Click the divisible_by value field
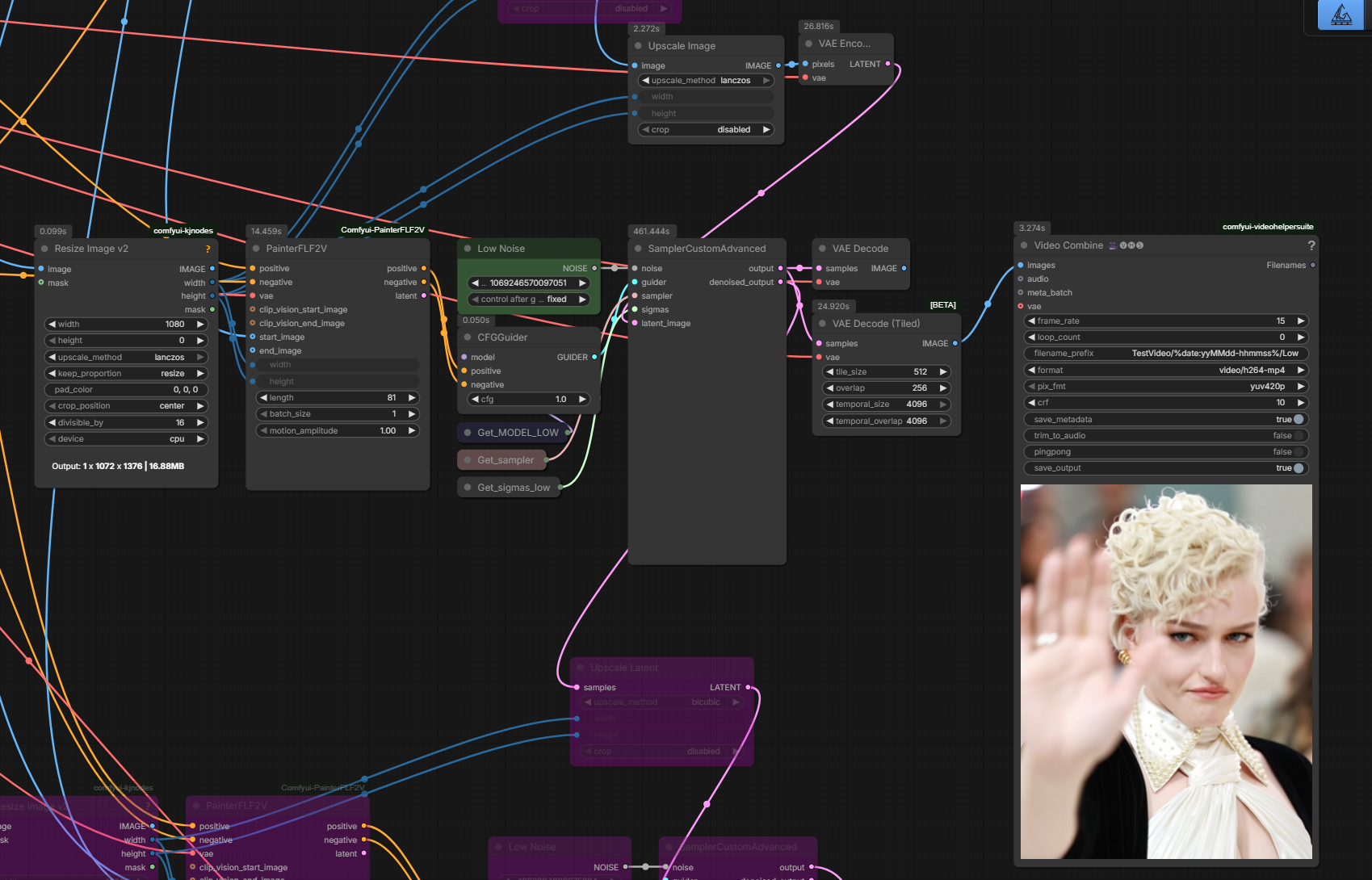 pos(126,423)
